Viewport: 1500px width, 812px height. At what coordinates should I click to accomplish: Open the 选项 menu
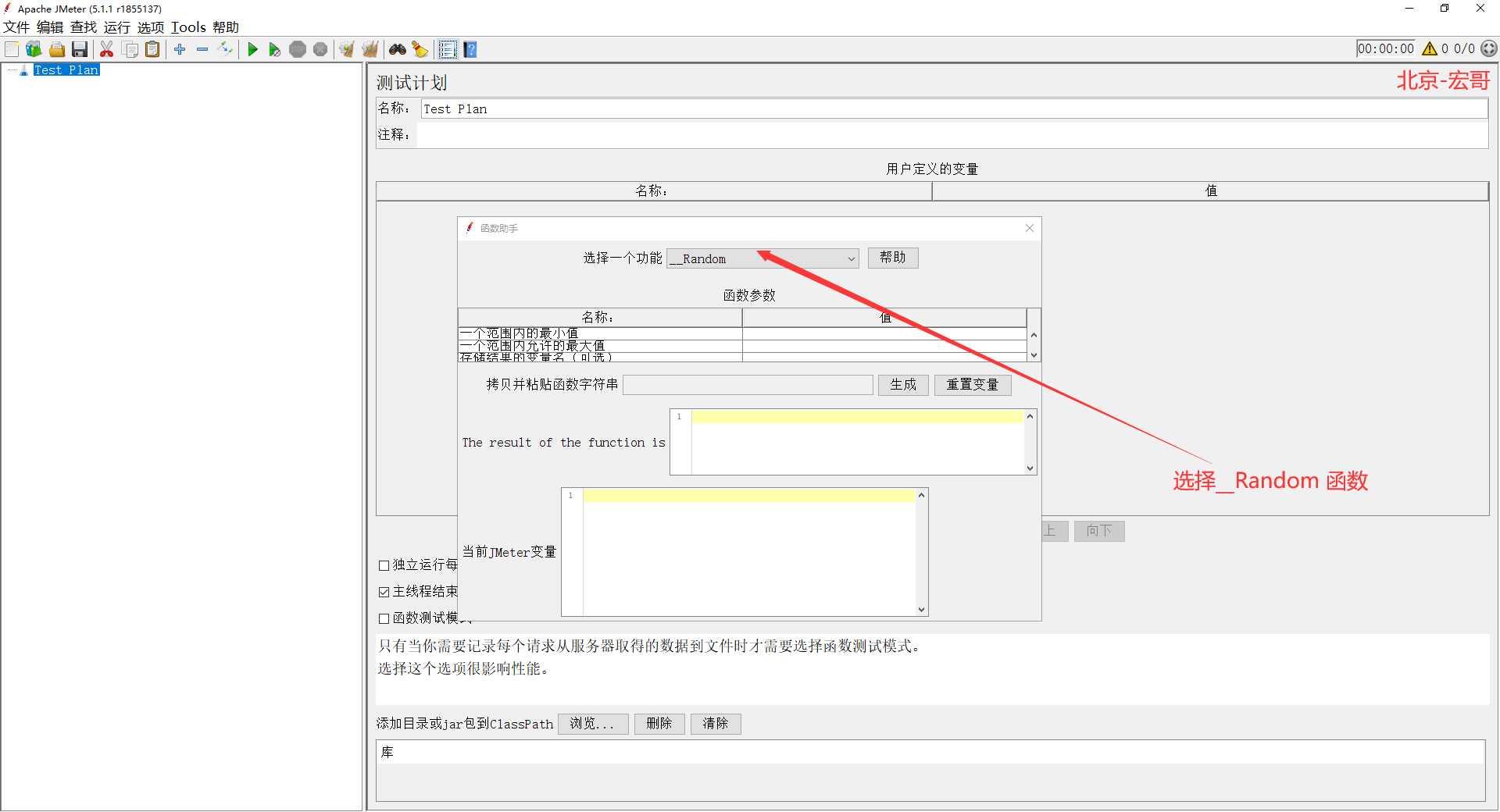151,27
